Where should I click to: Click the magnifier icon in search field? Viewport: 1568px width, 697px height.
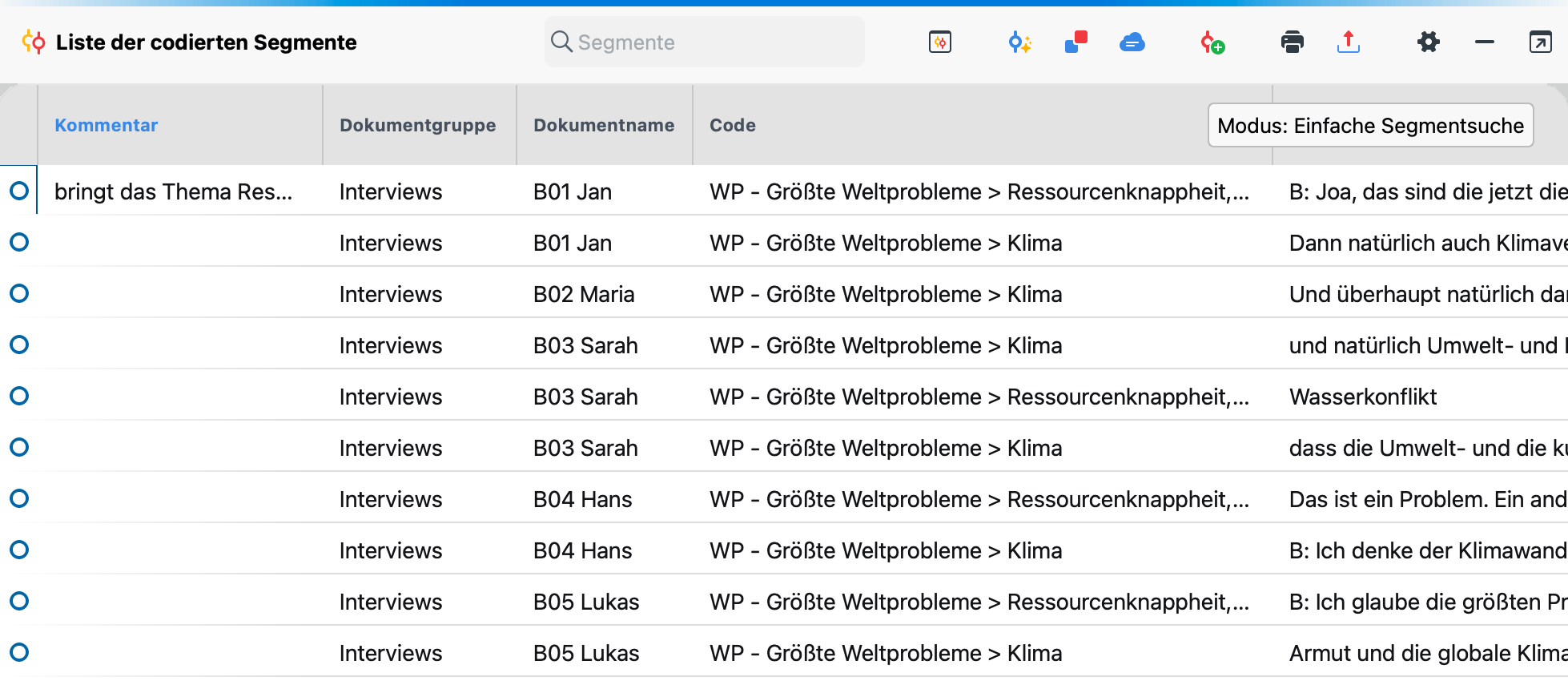[x=562, y=42]
